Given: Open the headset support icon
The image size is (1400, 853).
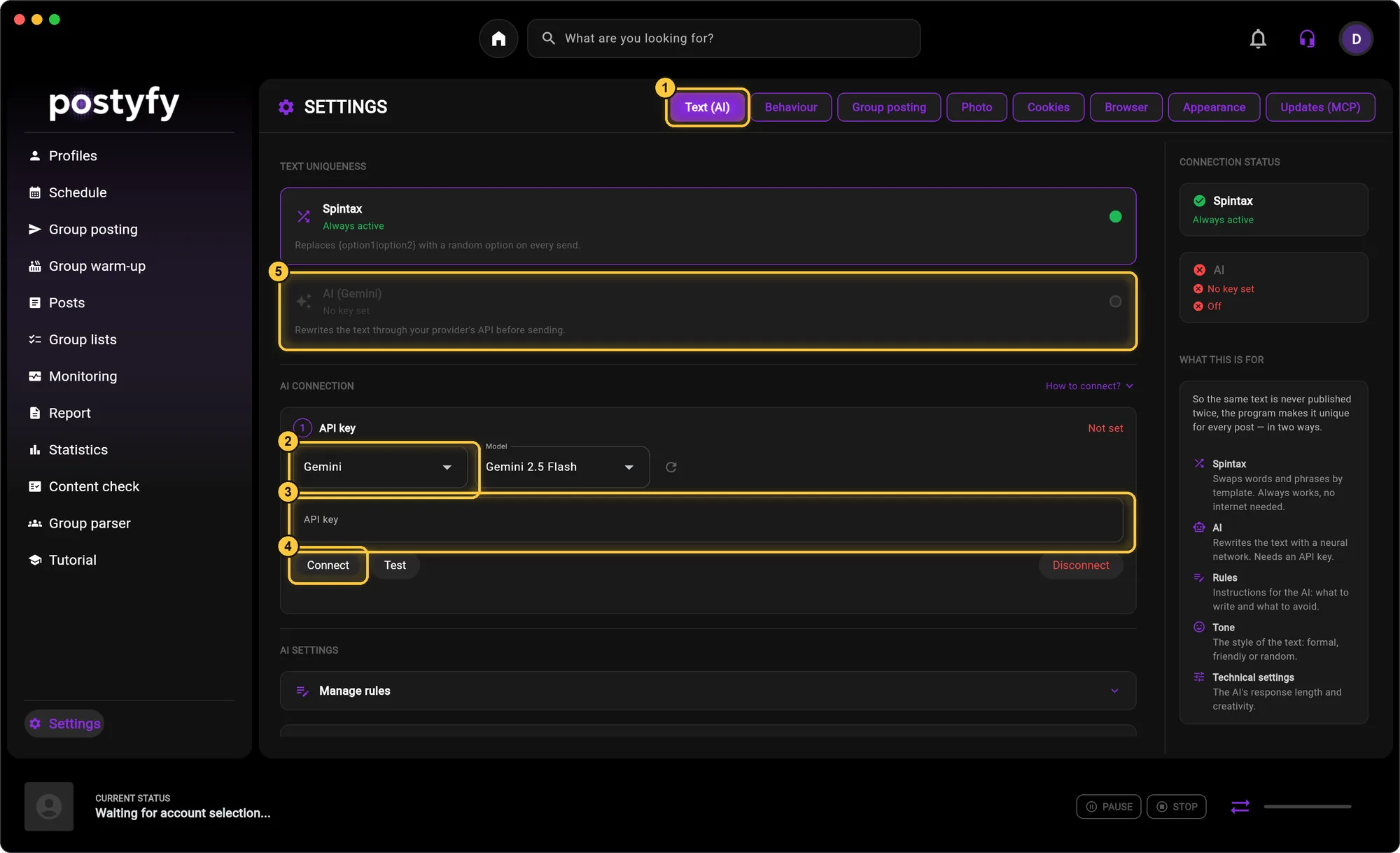Looking at the screenshot, I should coord(1307,38).
